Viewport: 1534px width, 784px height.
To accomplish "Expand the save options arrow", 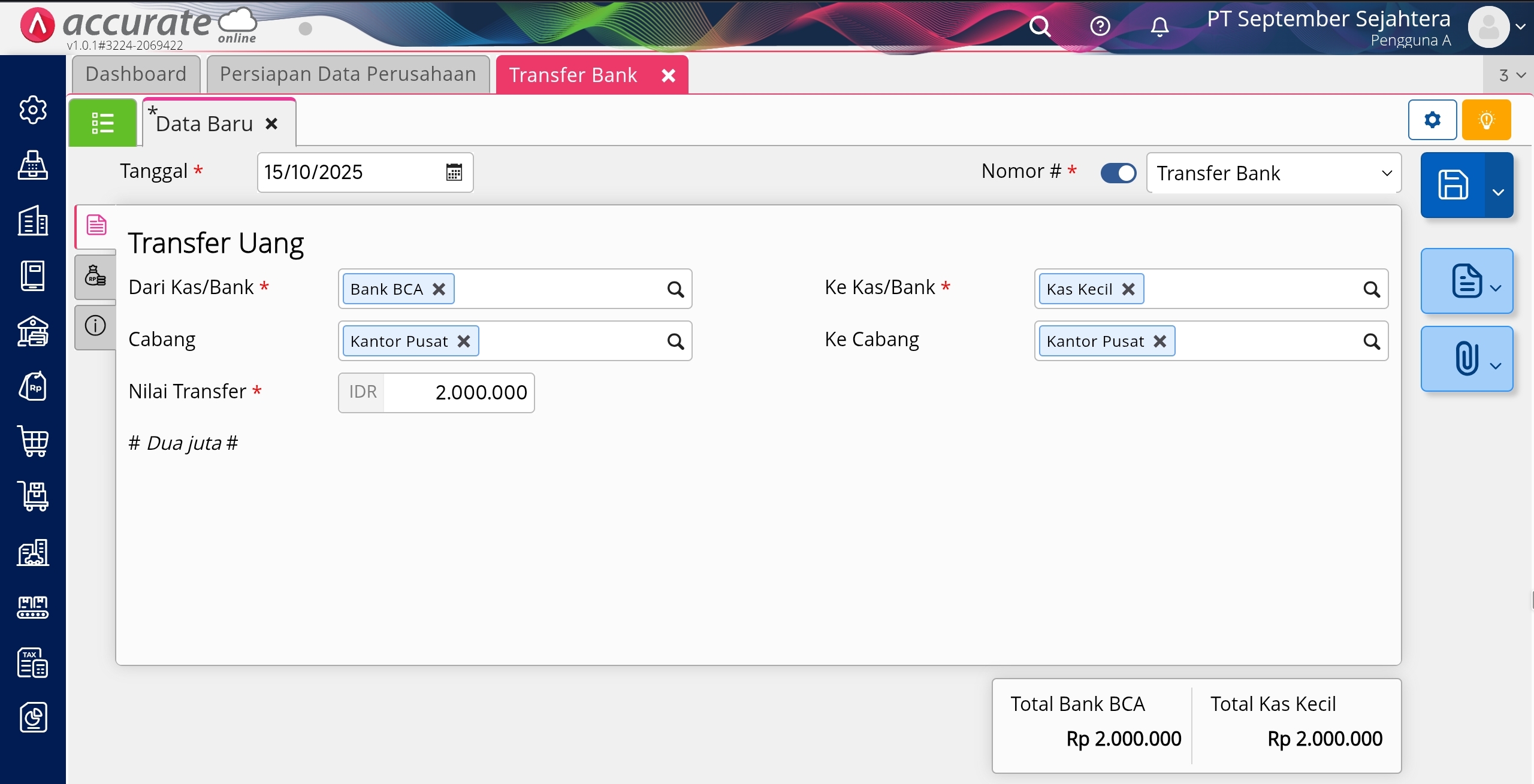I will pos(1498,192).
